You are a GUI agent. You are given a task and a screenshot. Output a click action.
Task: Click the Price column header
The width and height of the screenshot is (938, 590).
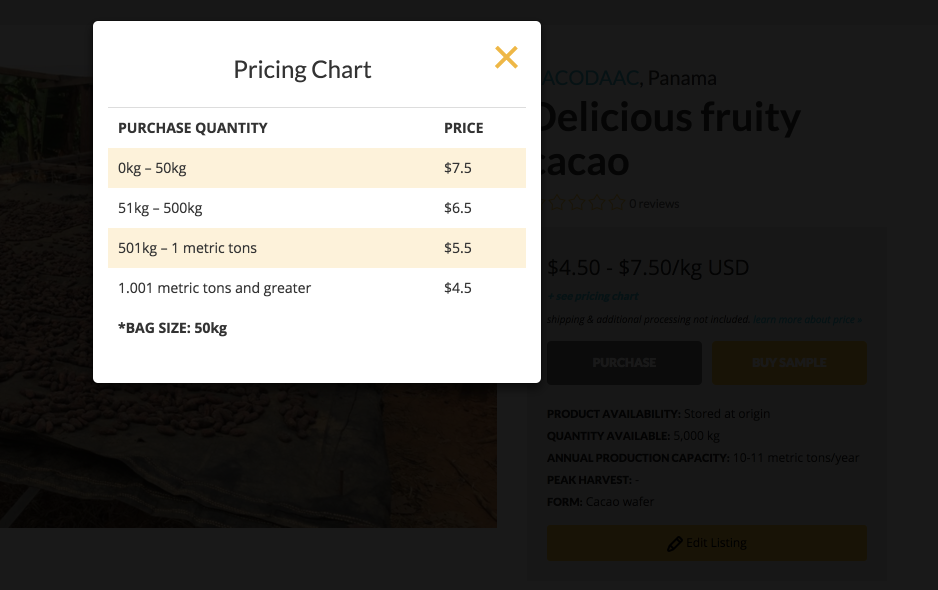(x=463, y=128)
